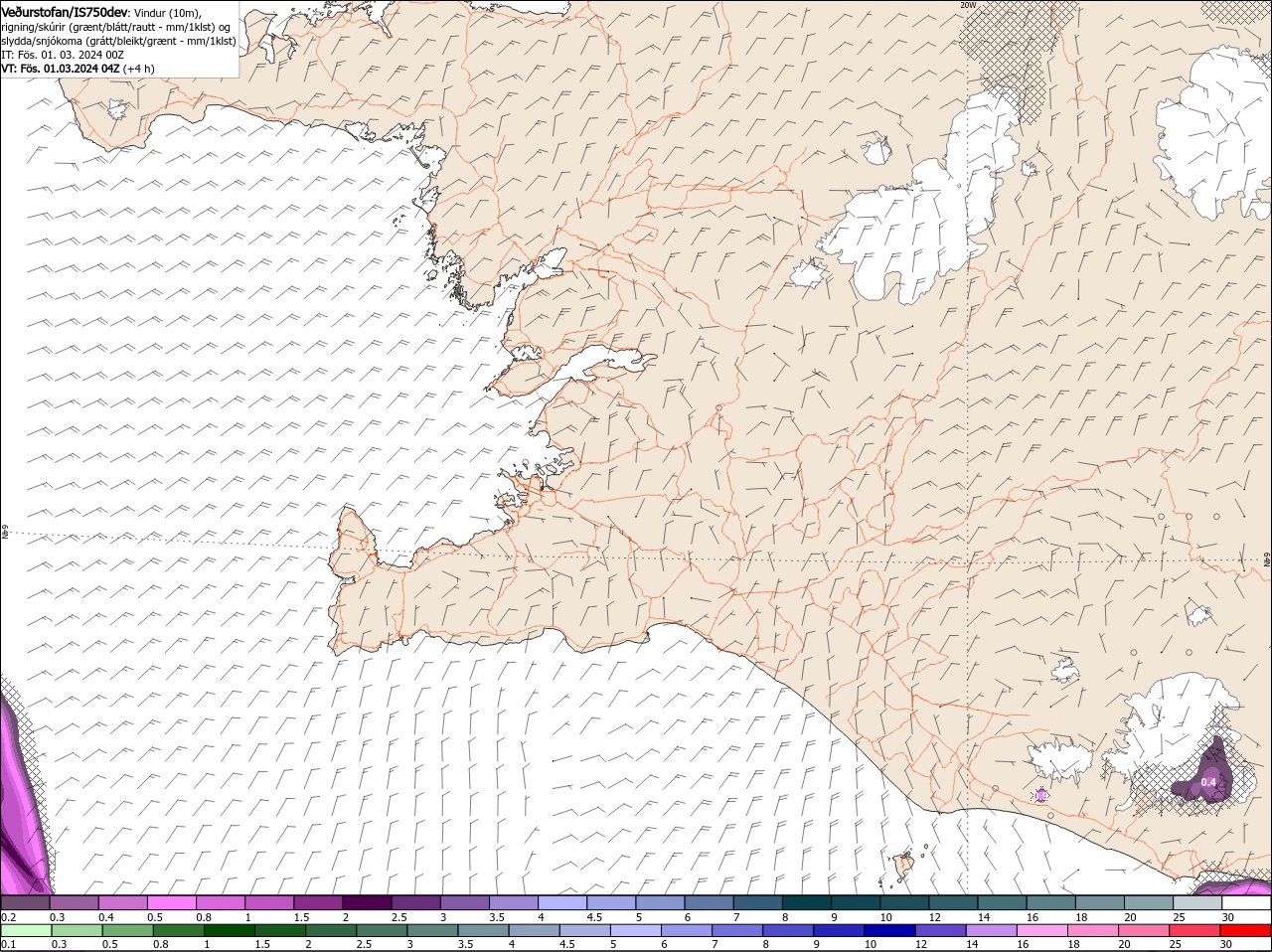The image size is (1272, 952).
Task: Pick bottom legend swatch between 20 and 25
Action: (x=1143, y=931)
